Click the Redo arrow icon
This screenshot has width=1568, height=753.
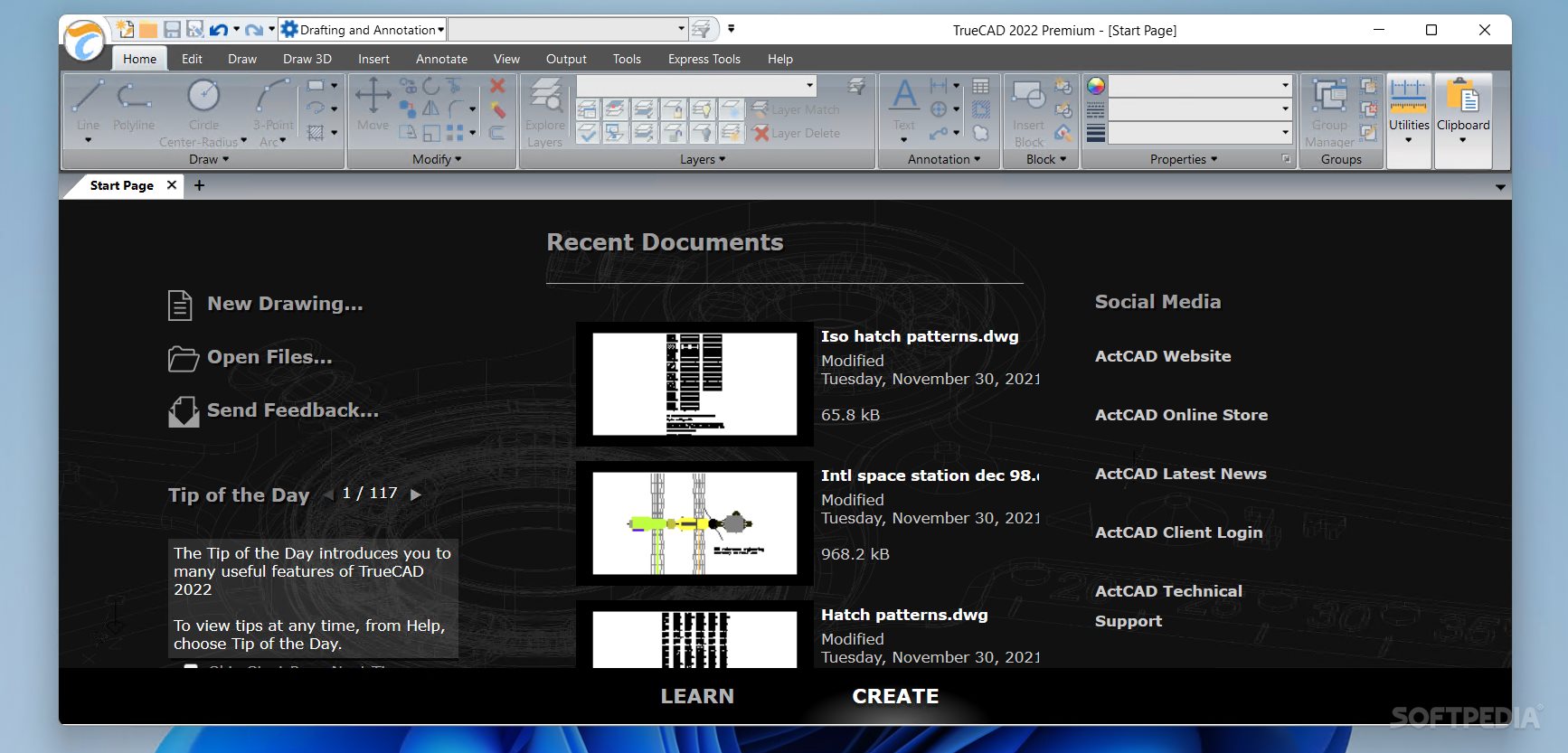[x=254, y=30]
